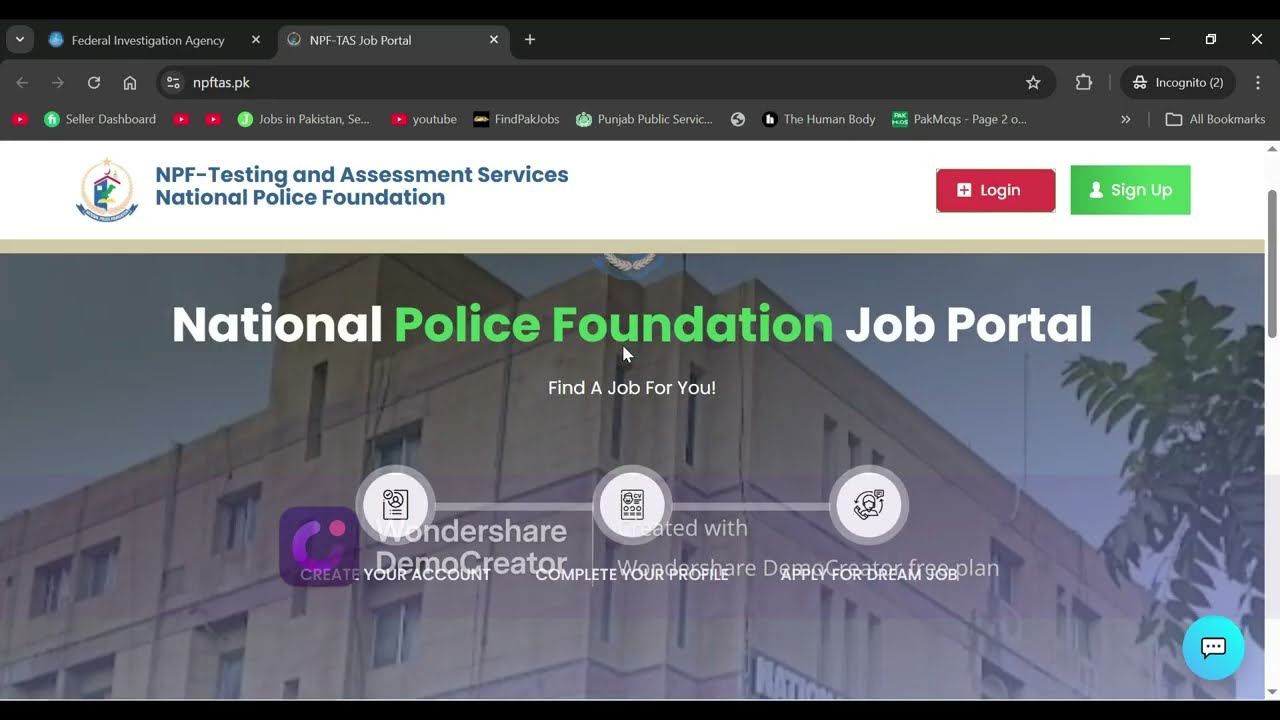Click the page vertical scrollbar thumb
Image resolution: width=1280 pixels, height=720 pixels.
1272,263
